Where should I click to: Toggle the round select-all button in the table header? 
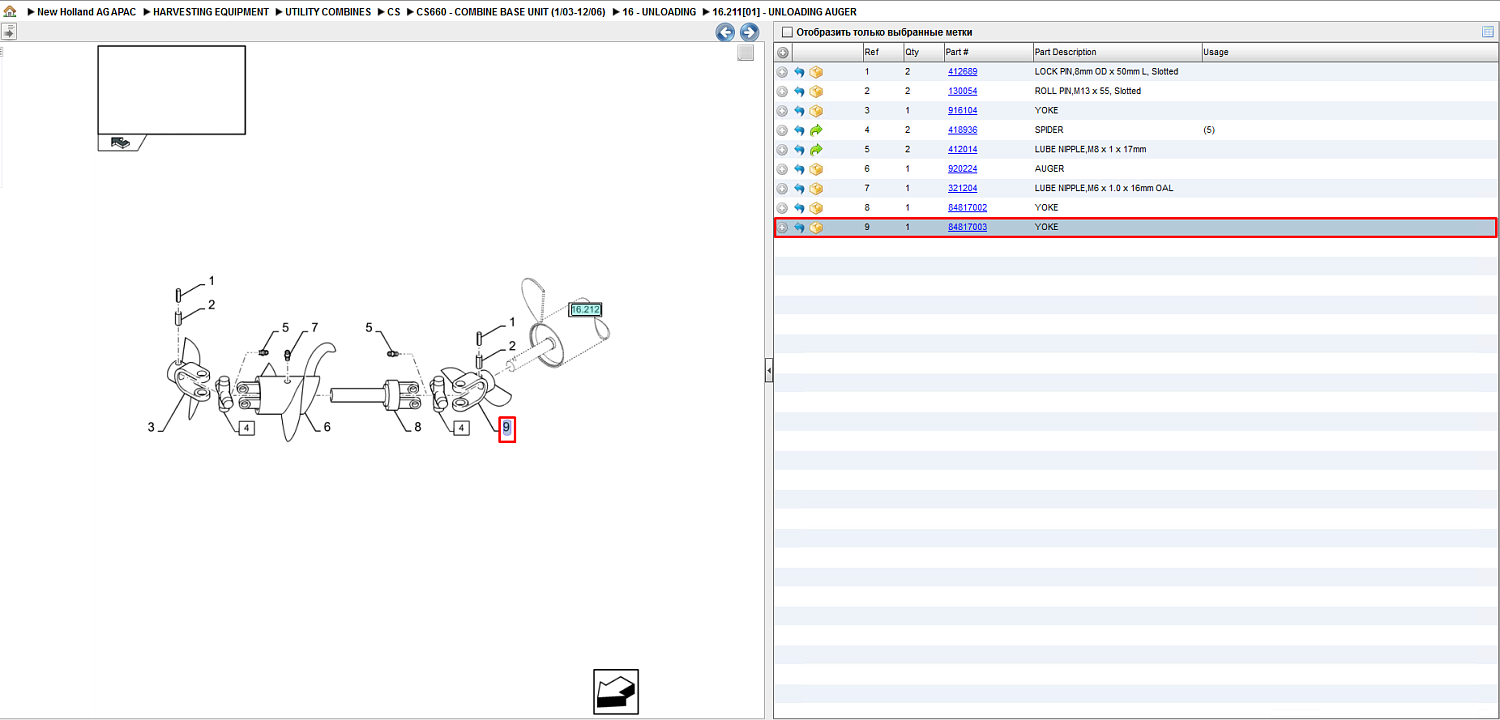click(x=783, y=52)
